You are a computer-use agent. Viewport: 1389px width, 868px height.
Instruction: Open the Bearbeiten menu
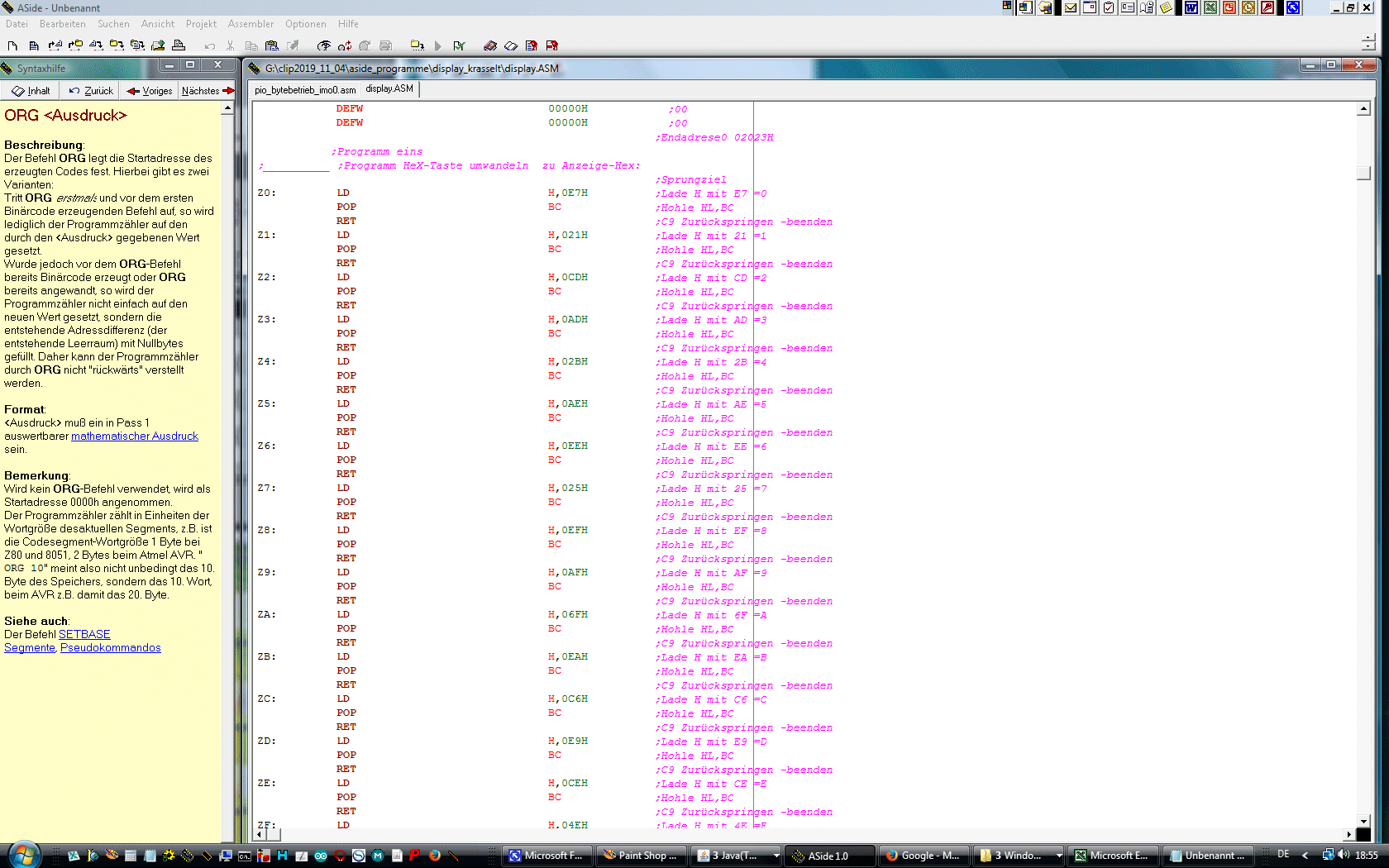[63, 24]
